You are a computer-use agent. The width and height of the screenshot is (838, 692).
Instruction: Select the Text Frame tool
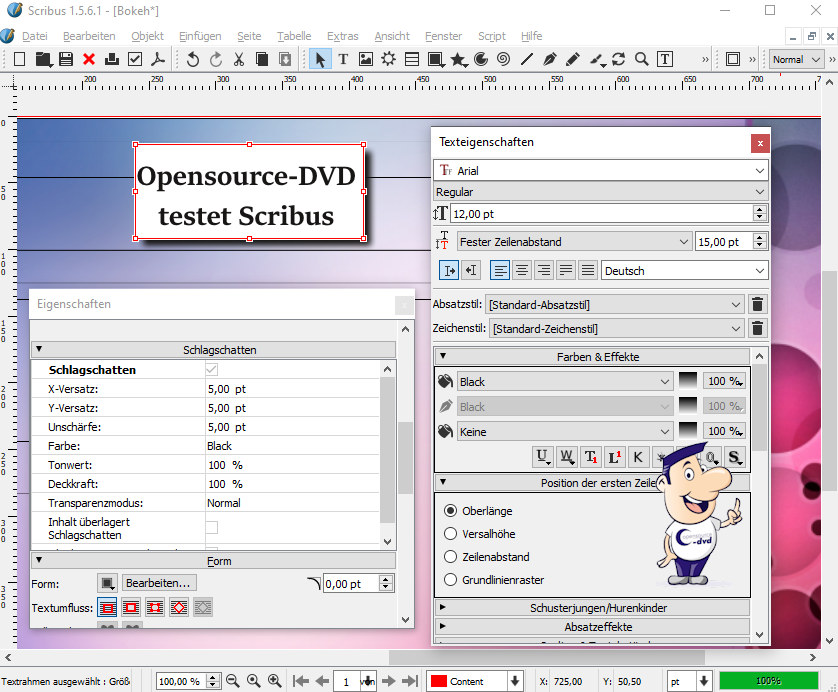[x=343, y=59]
